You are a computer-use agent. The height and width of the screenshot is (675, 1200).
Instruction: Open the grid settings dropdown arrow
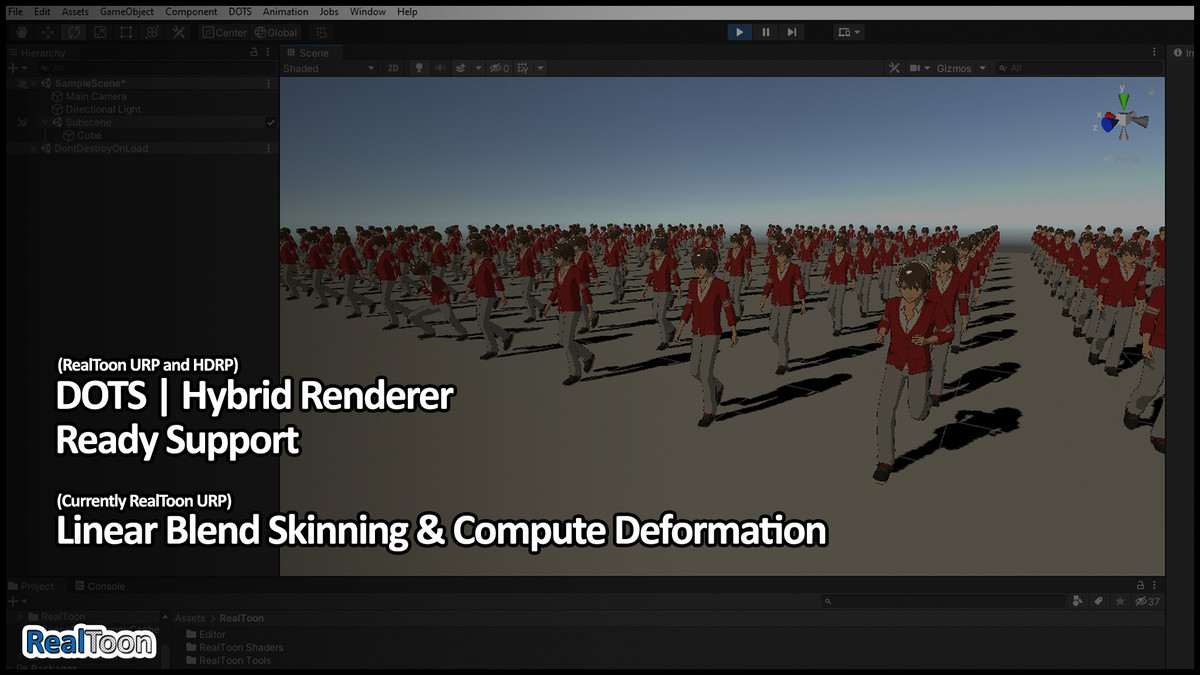541,68
